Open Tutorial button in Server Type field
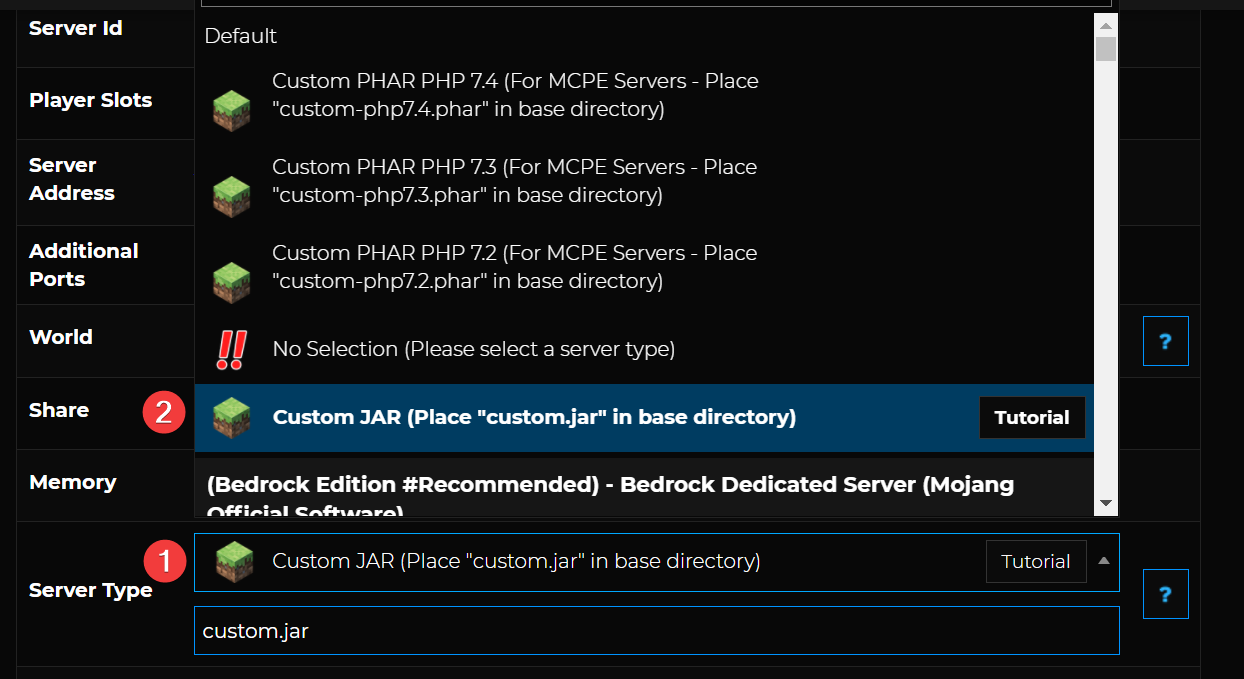The image size is (1244, 679). point(1036,562)
